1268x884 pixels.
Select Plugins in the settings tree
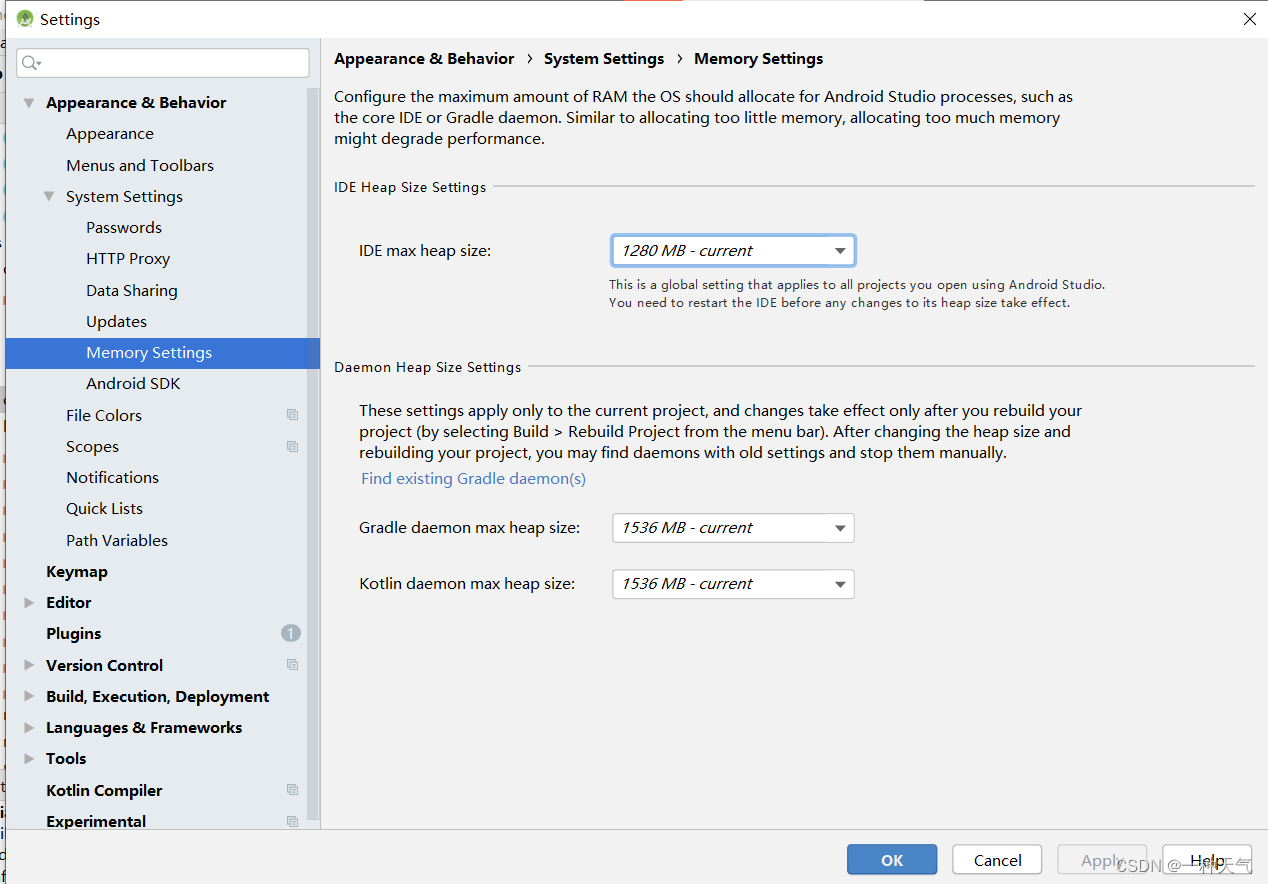[74, 633]
